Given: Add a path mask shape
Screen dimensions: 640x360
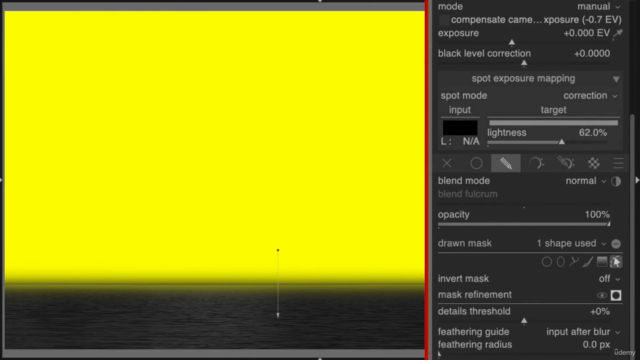Looking at the screenshot, I should click(574, 262).
